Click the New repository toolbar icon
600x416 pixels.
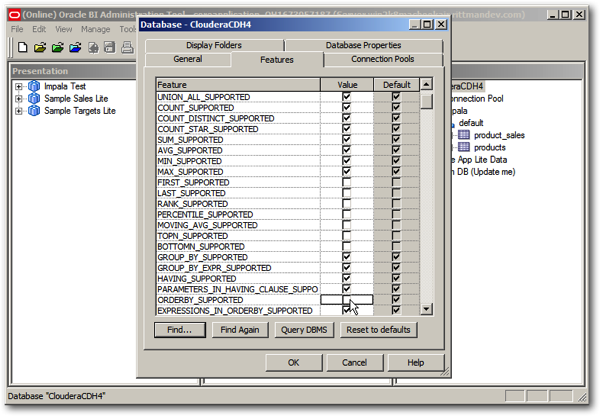23,47
